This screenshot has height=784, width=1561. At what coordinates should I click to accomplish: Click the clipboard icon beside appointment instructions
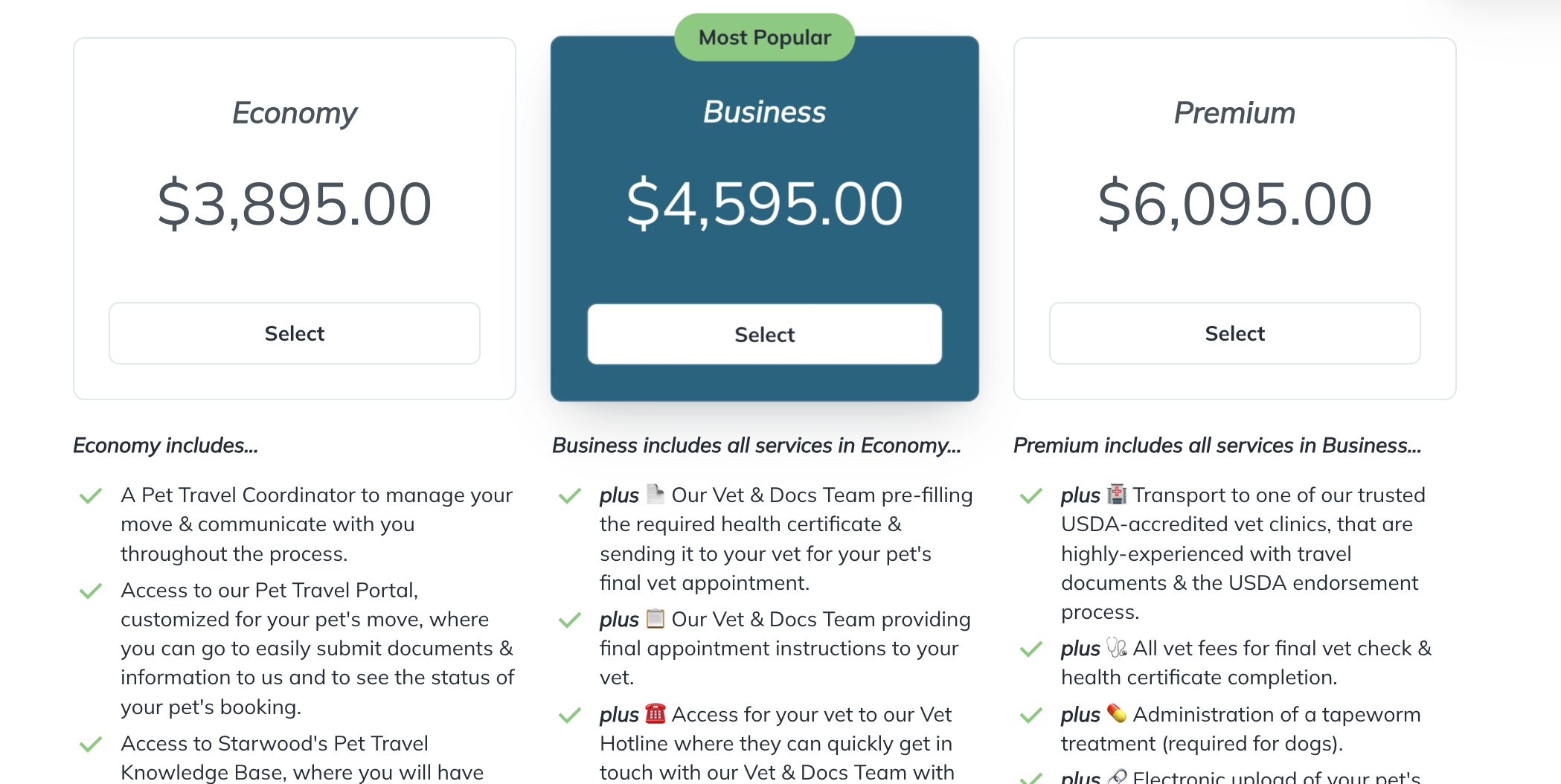655,618
